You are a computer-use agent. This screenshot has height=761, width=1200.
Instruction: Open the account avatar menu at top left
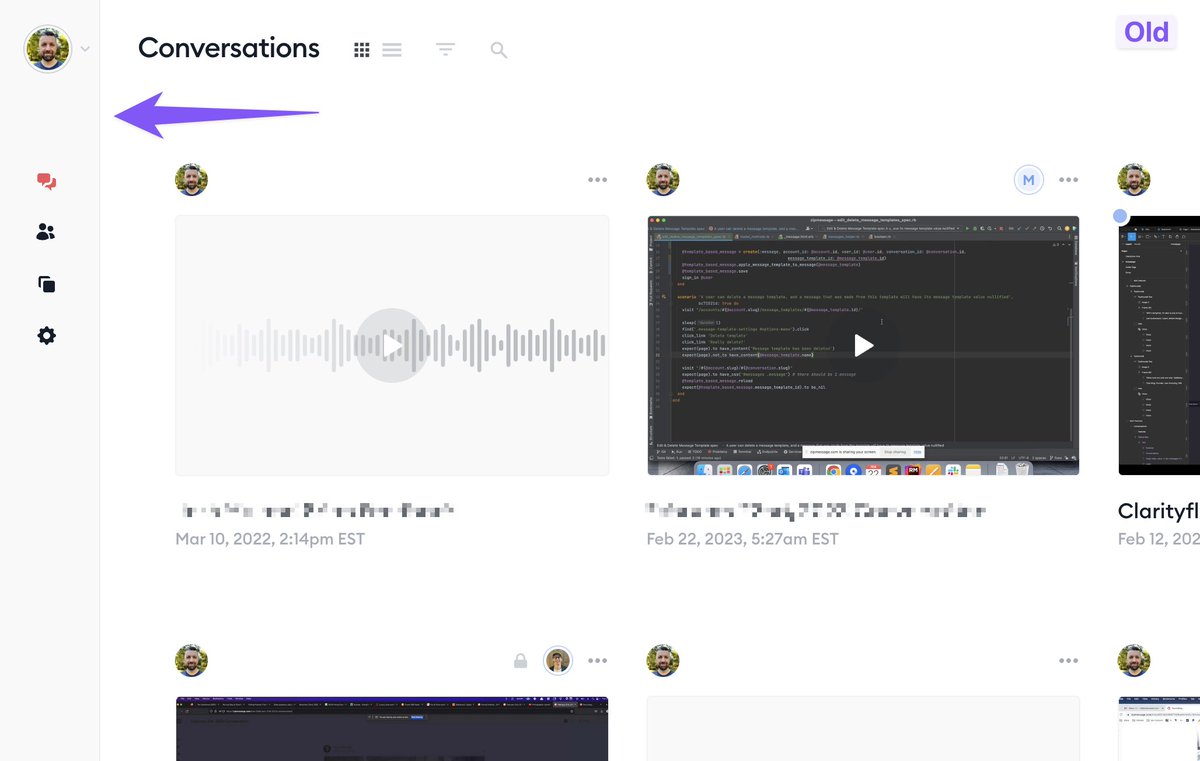(48, 49)
